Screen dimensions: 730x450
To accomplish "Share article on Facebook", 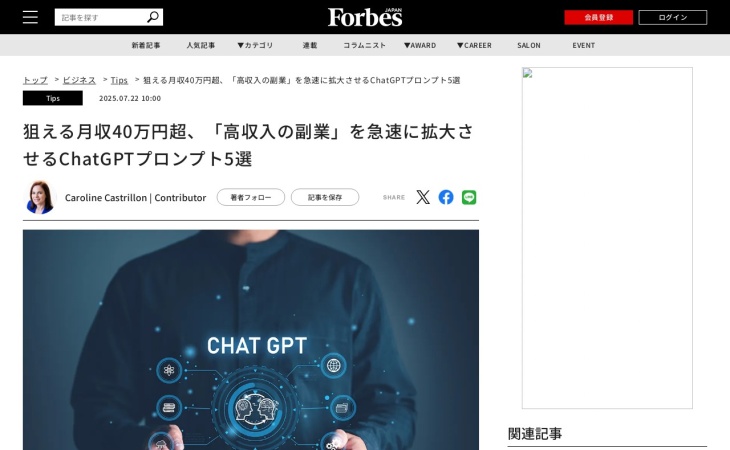I will coord(446,197).
